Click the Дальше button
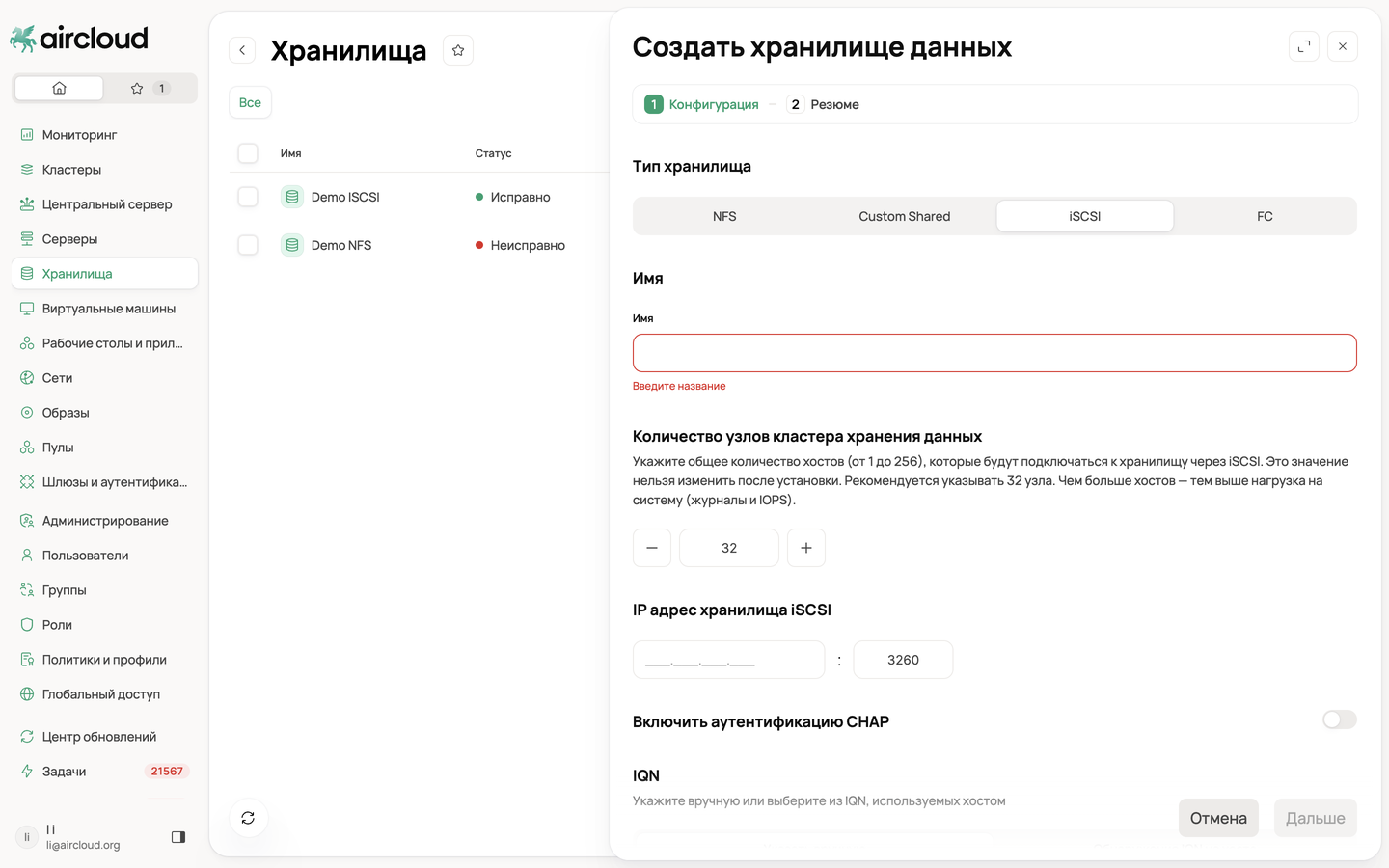The image size is (1389, 868). click(x=1316, y=818)
